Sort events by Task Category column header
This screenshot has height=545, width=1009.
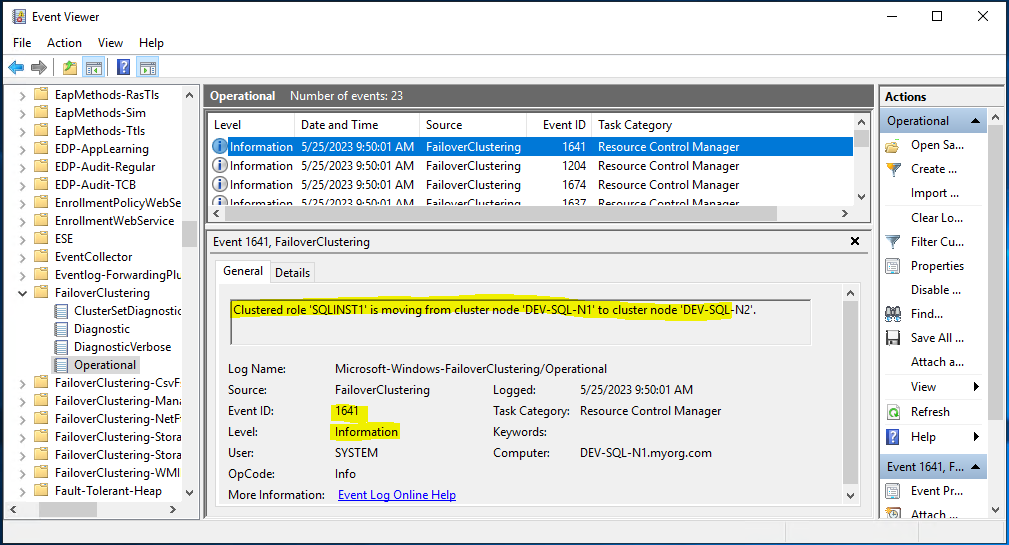click(722, 125)
